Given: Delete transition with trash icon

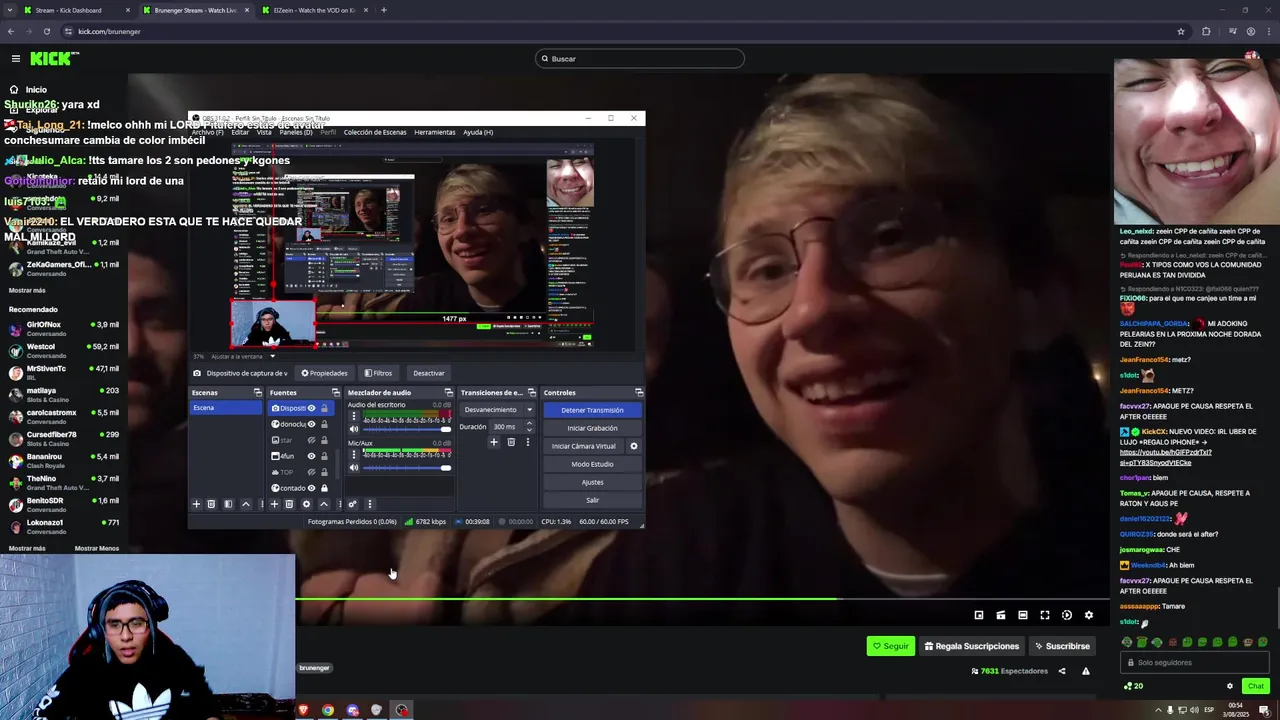Looking at the screenshot, I should tap(511, 442).
